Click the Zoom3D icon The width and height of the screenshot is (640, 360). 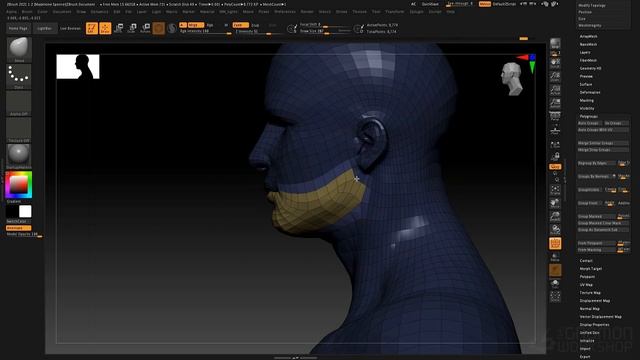pos(555,216)
